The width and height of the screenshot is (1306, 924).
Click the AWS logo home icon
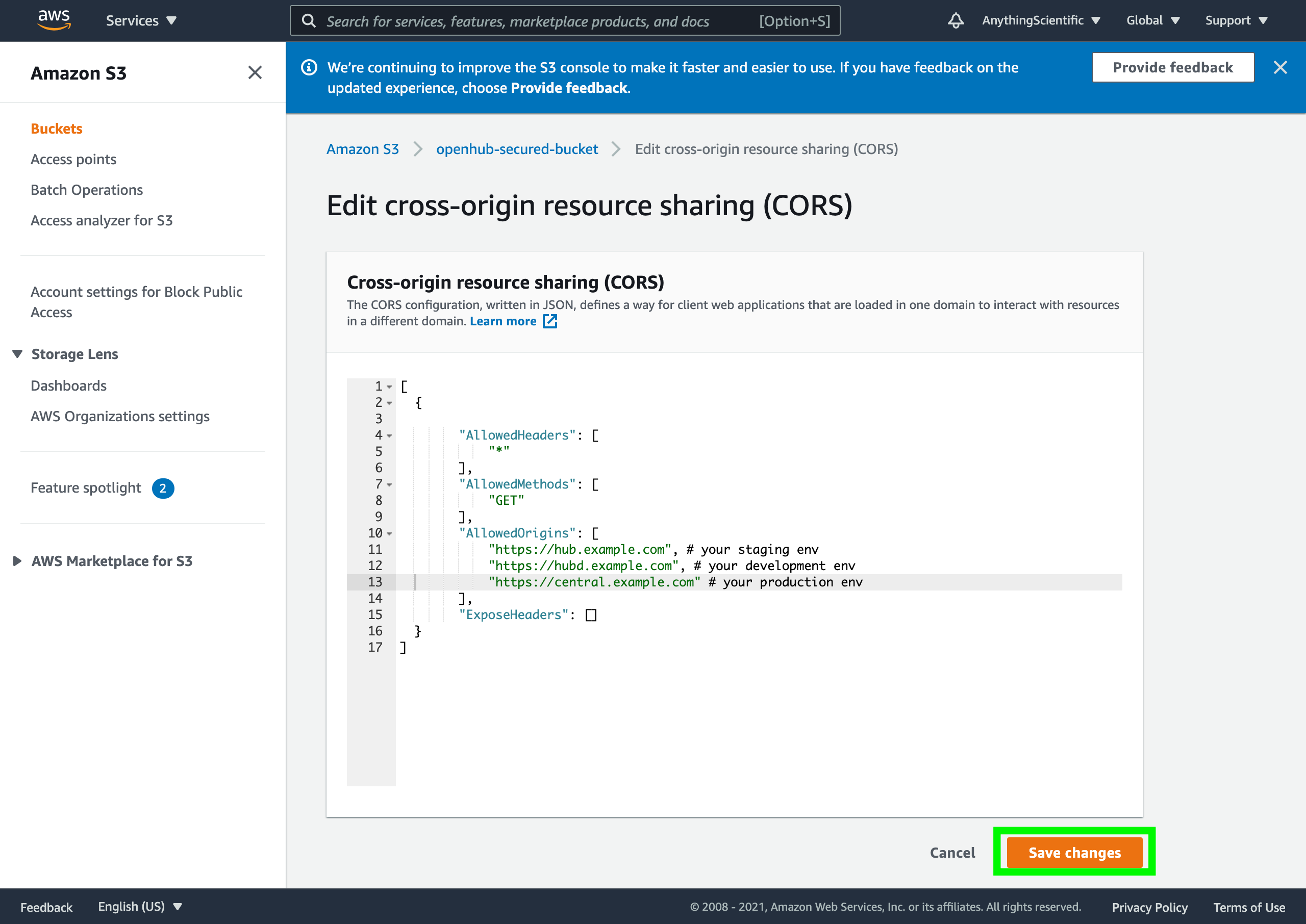pos(54,20)
